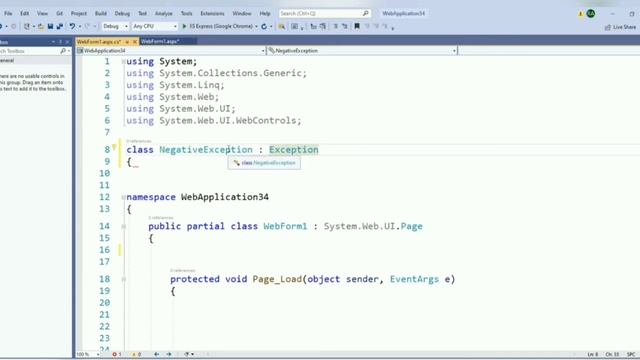The height and width of the screenshot is (360, 640).
Task: Collapse the WebForm1 class block
Action: click(123, 226)
